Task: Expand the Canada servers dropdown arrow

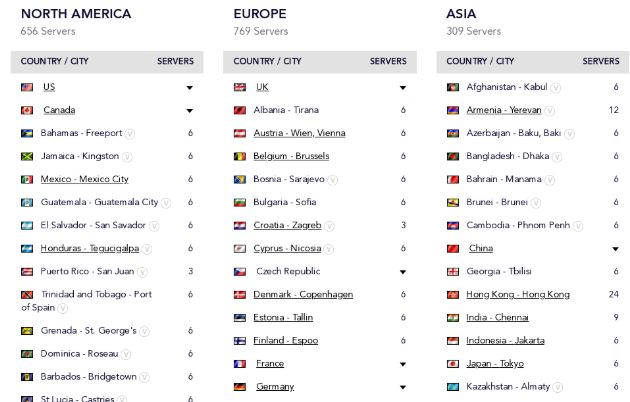Action: pos(190,110)
